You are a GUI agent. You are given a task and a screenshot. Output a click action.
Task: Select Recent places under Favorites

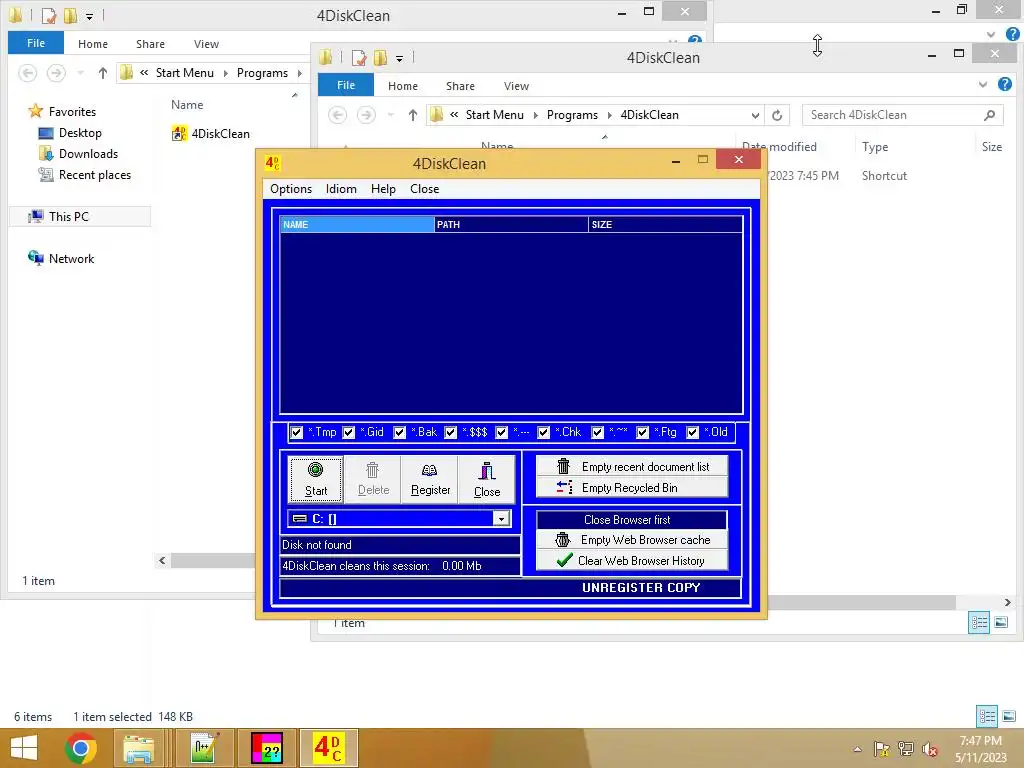pyautogui.click(x=84, y=175)
